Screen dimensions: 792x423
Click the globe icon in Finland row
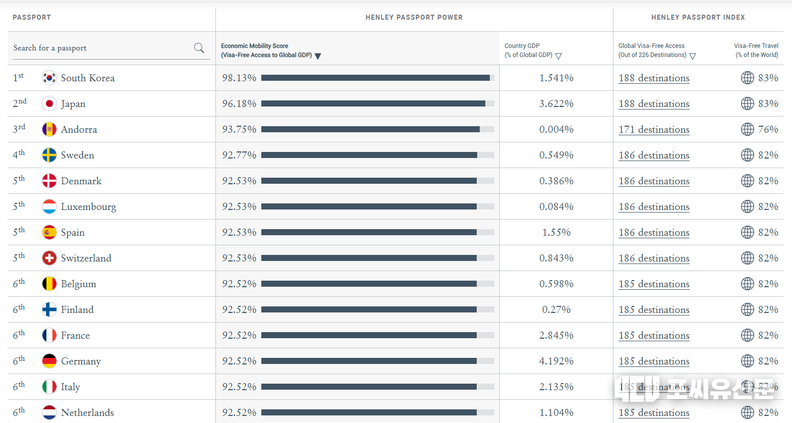coord(747,310)
